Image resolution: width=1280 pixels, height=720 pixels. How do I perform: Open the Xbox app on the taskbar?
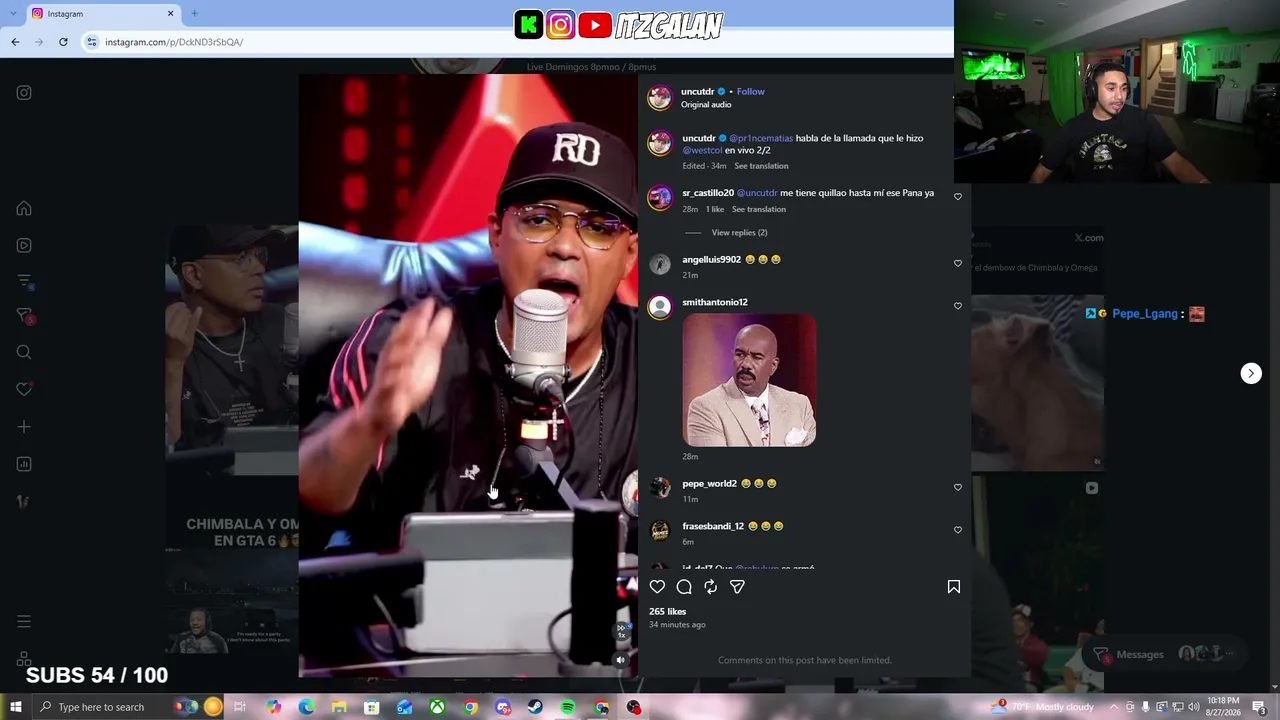pos(437,707)
